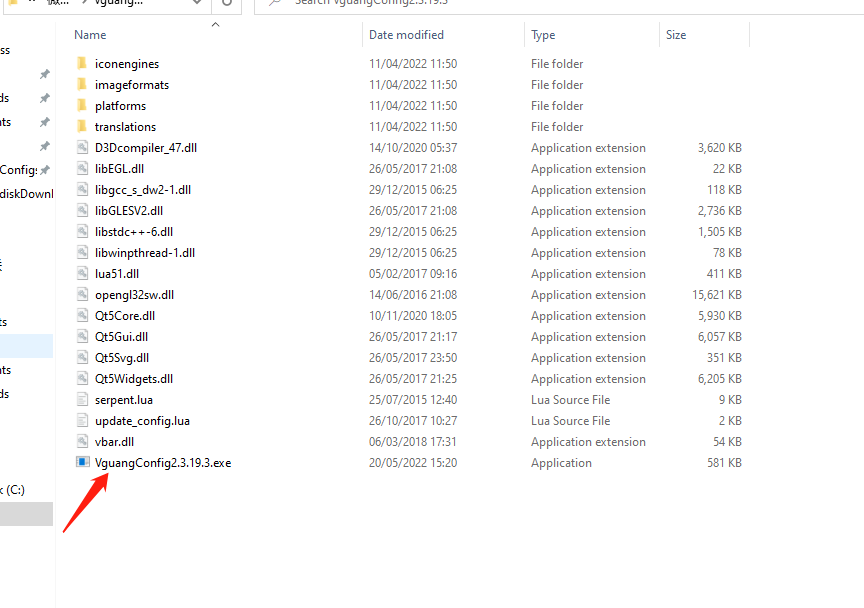
Task: Open the address bar history dropdown
Action: pos(196,3)
